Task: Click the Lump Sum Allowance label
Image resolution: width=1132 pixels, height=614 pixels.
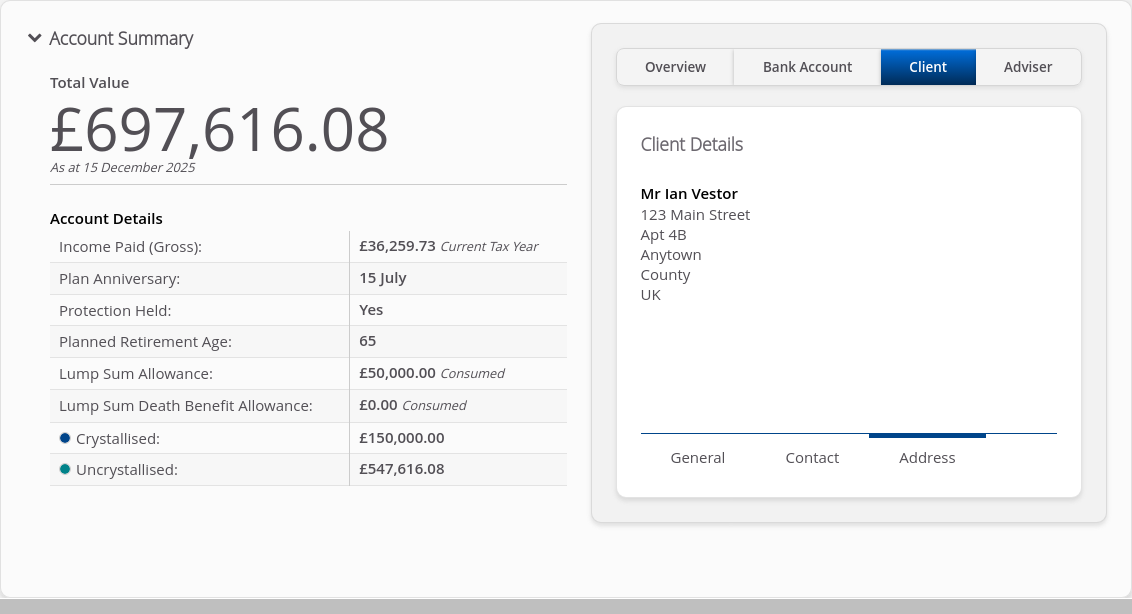Action: pos(136,374)
